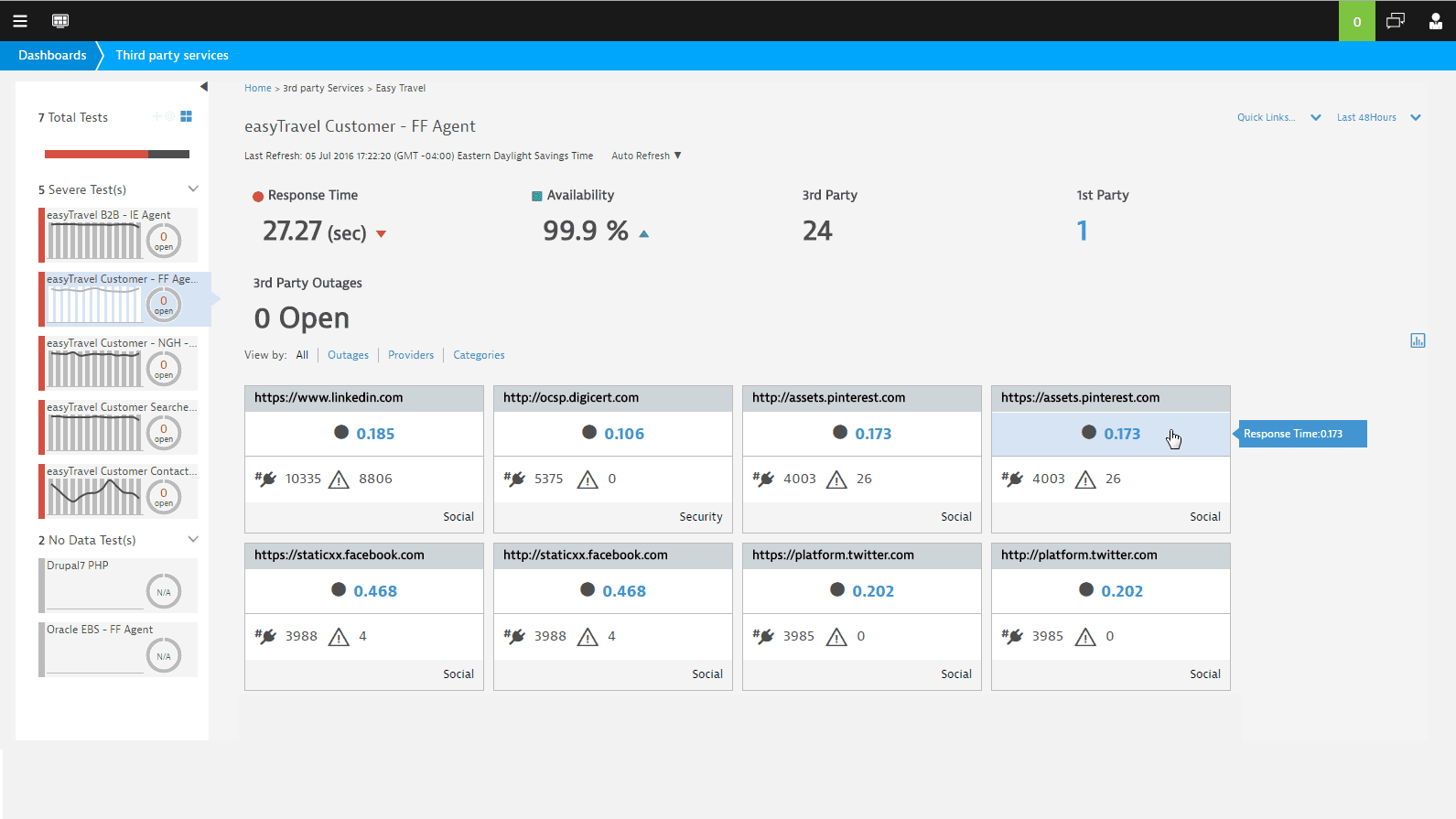Open the dashboard monitor icon in top bar
Viewport: 1456px width, 819px height.
pos(60,21)
